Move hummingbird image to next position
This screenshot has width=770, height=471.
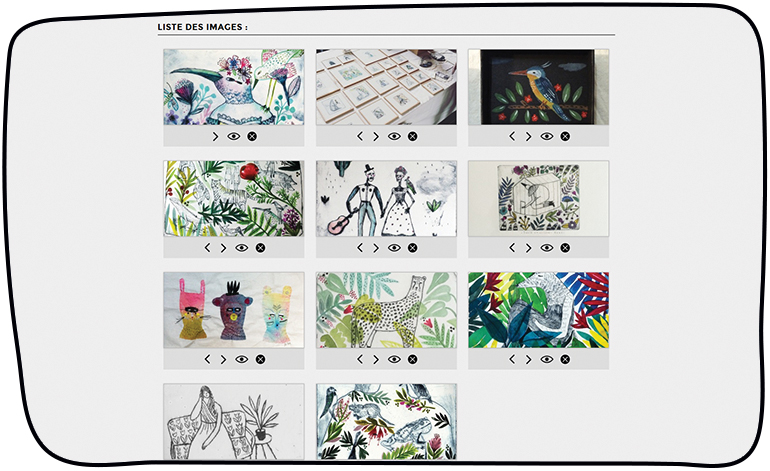215,137
